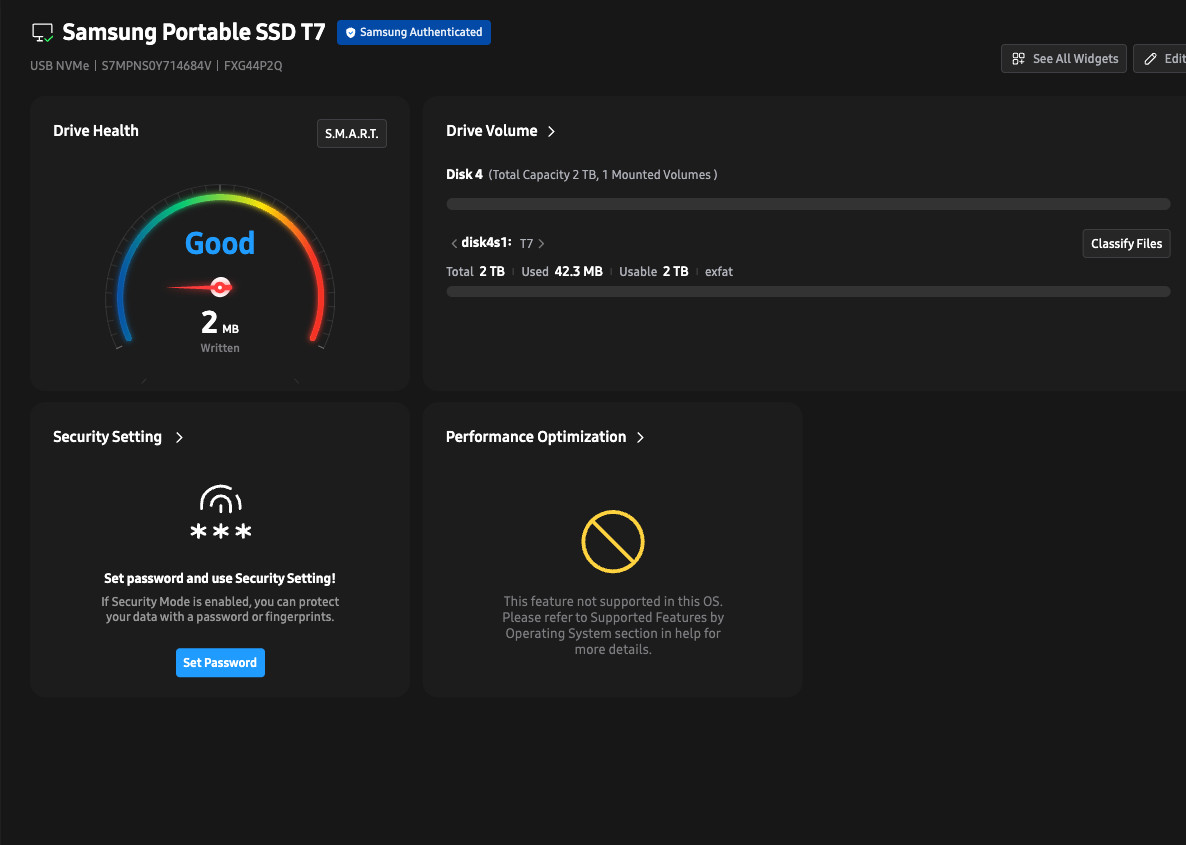Click the drive monitor icon beside the title
This screenshot has width=1186, height=845.
(42, 33)
